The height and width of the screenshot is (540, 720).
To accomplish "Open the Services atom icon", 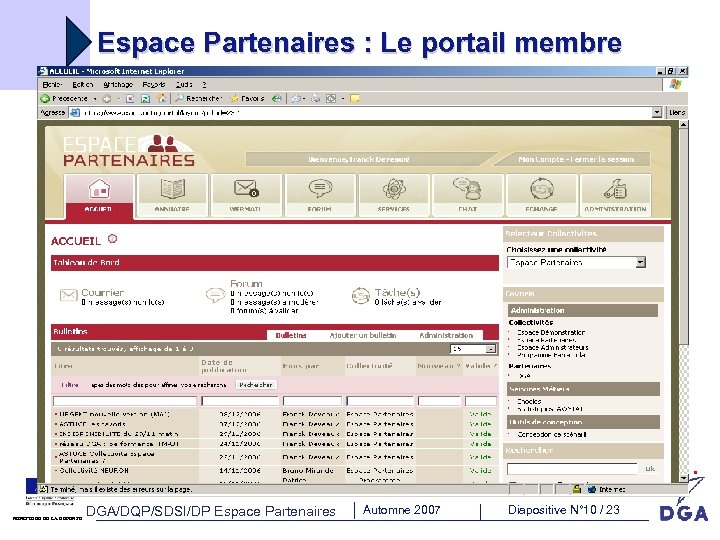I will click(x=394, y=189).
